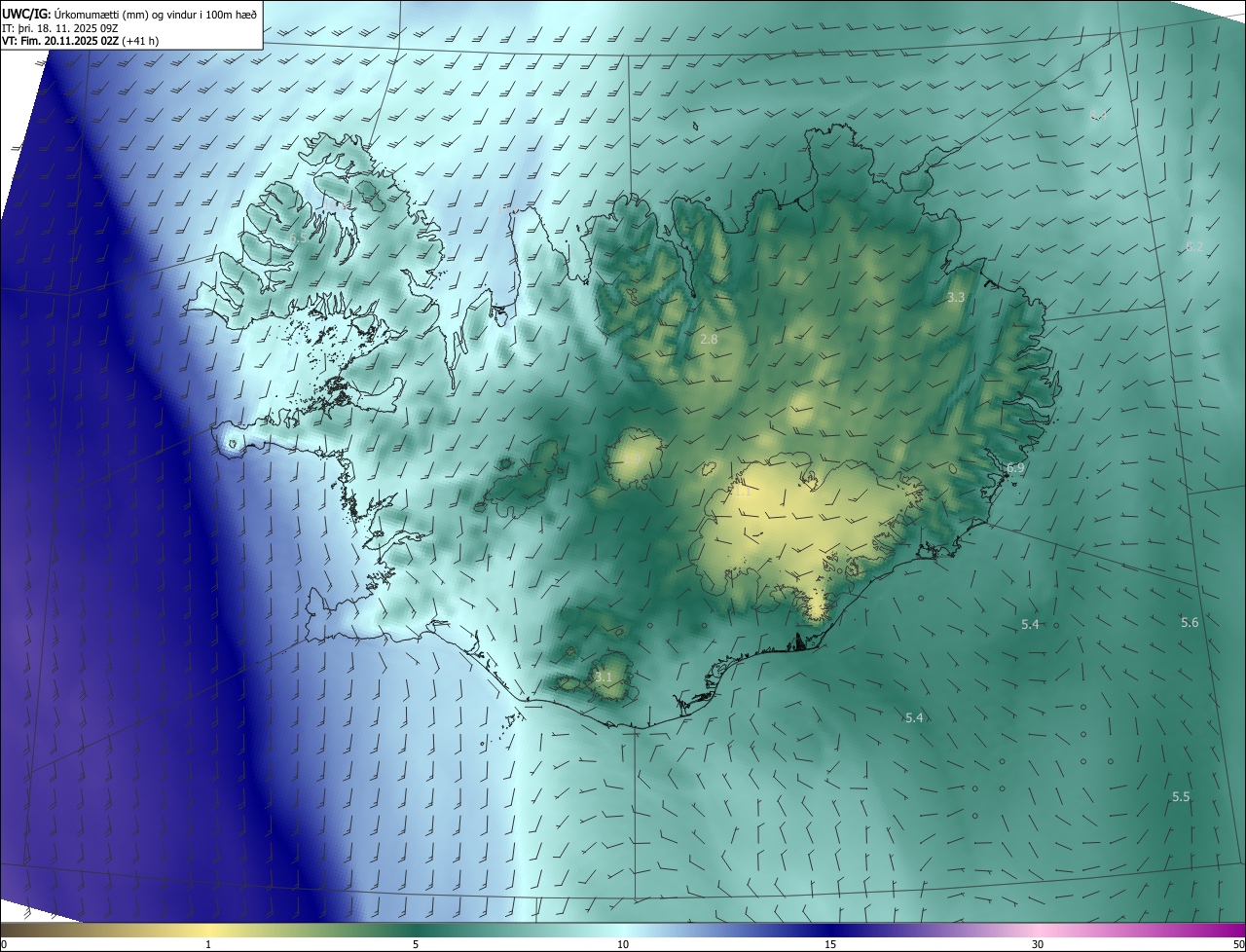Image resolution: width=1246 pixels, height=952 pixels.
Task: Click the 8.2 value label at the east edge
Action: 1194,247
